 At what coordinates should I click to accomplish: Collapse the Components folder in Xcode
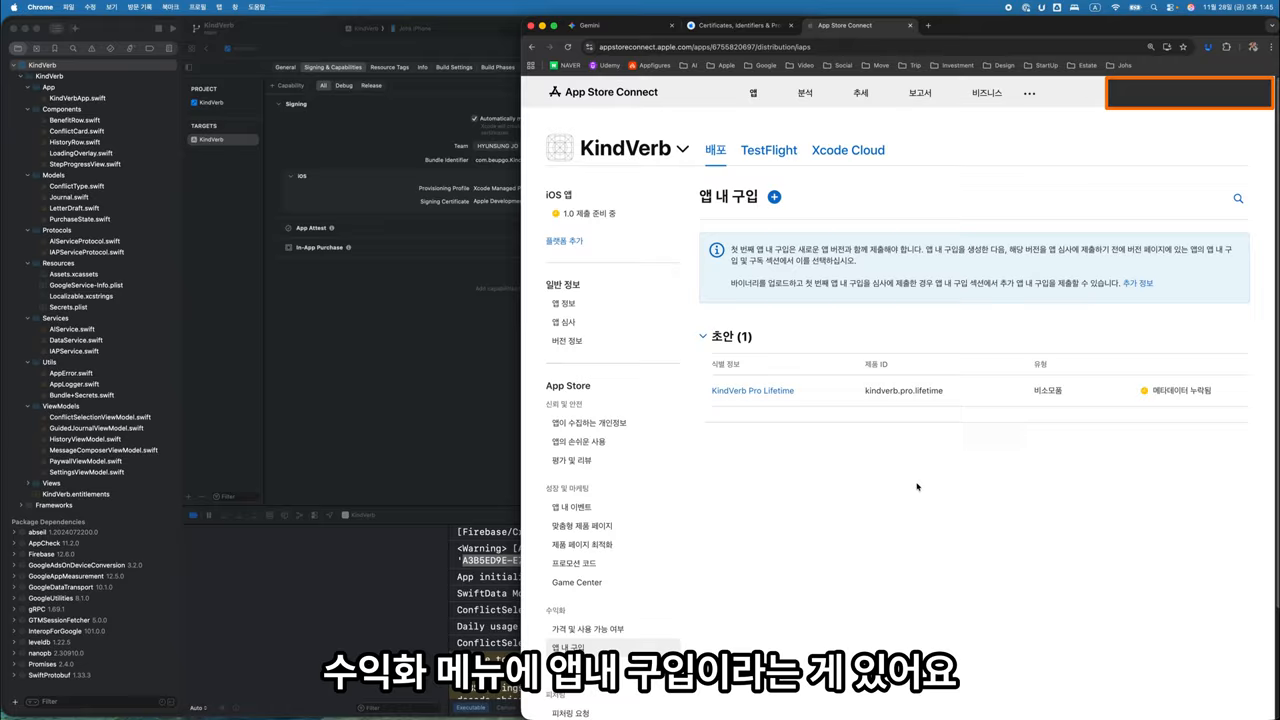(x=28, y=109)
